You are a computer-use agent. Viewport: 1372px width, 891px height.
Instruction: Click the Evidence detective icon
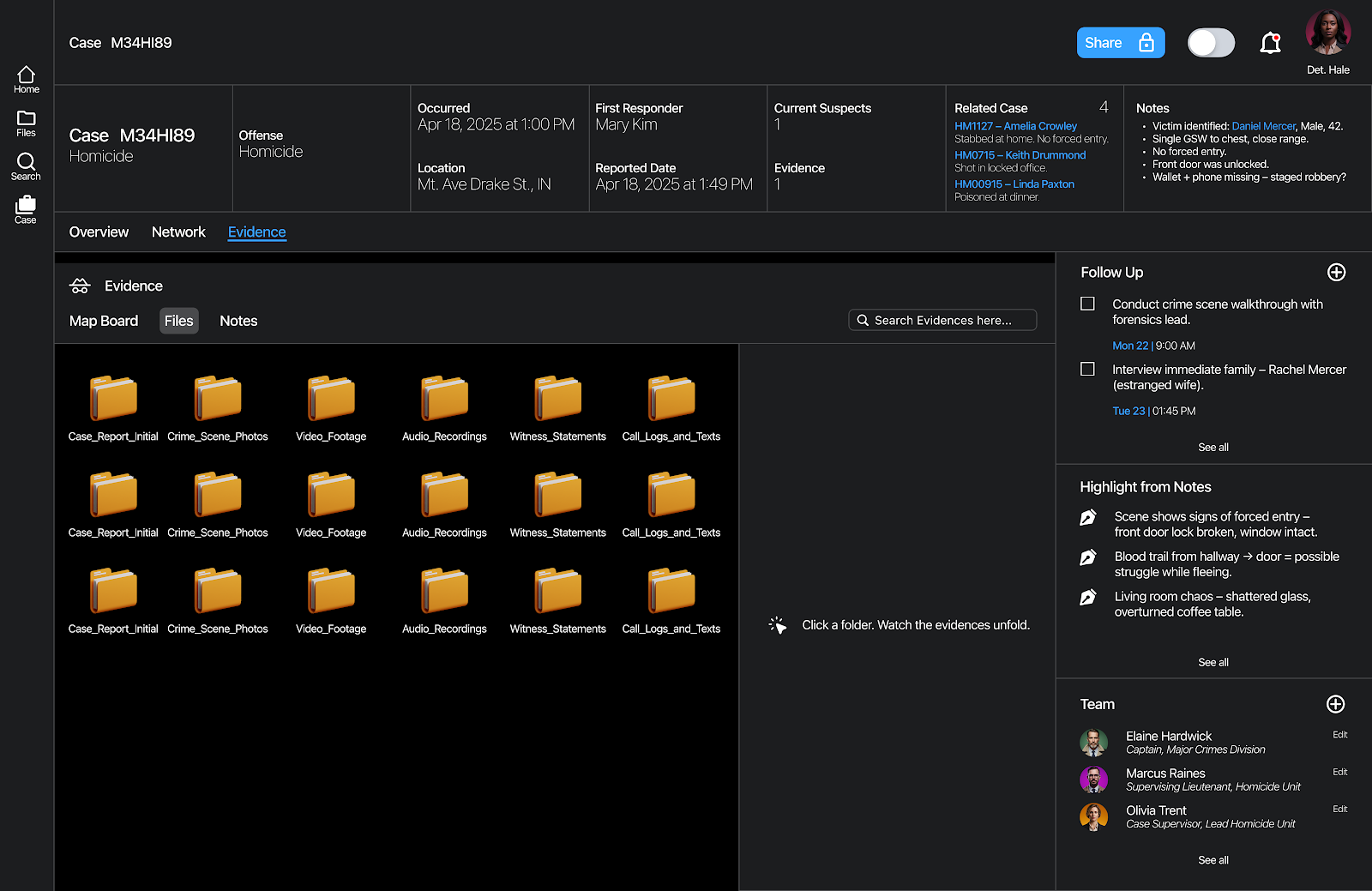click(80, 286)
